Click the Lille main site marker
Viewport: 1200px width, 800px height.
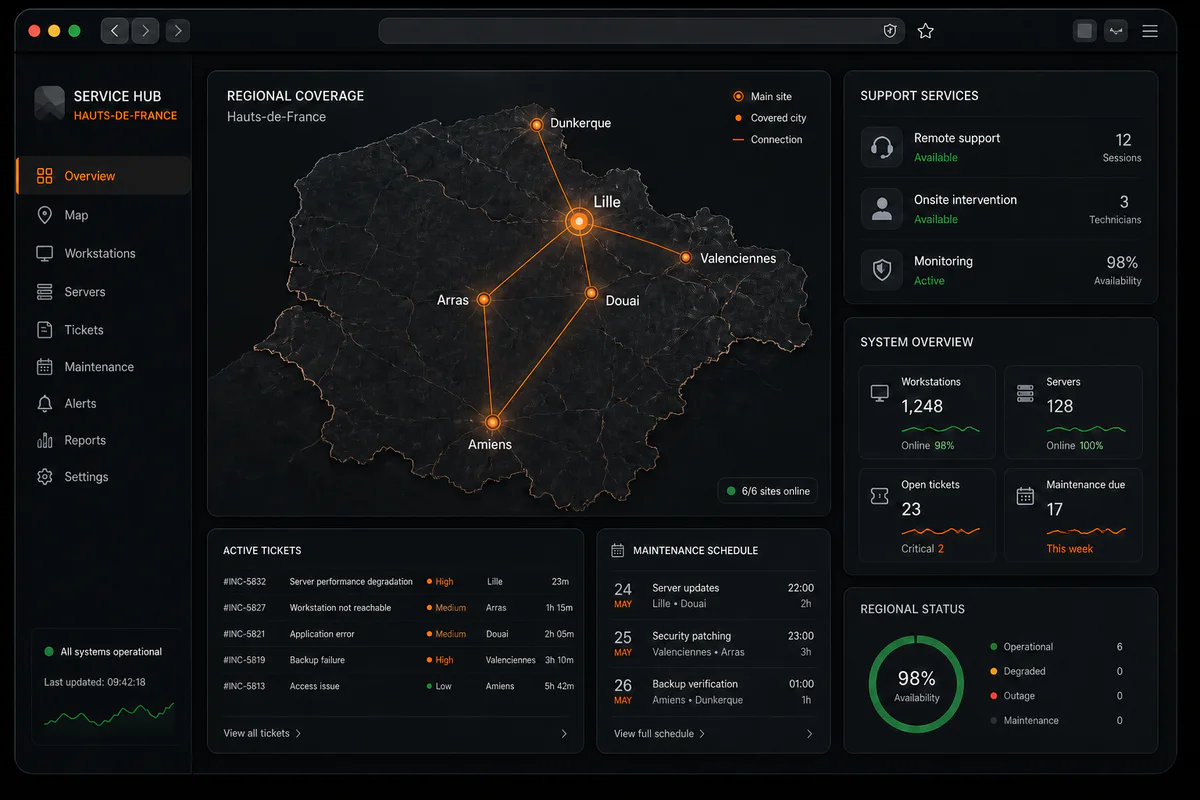tap(578, 221)
